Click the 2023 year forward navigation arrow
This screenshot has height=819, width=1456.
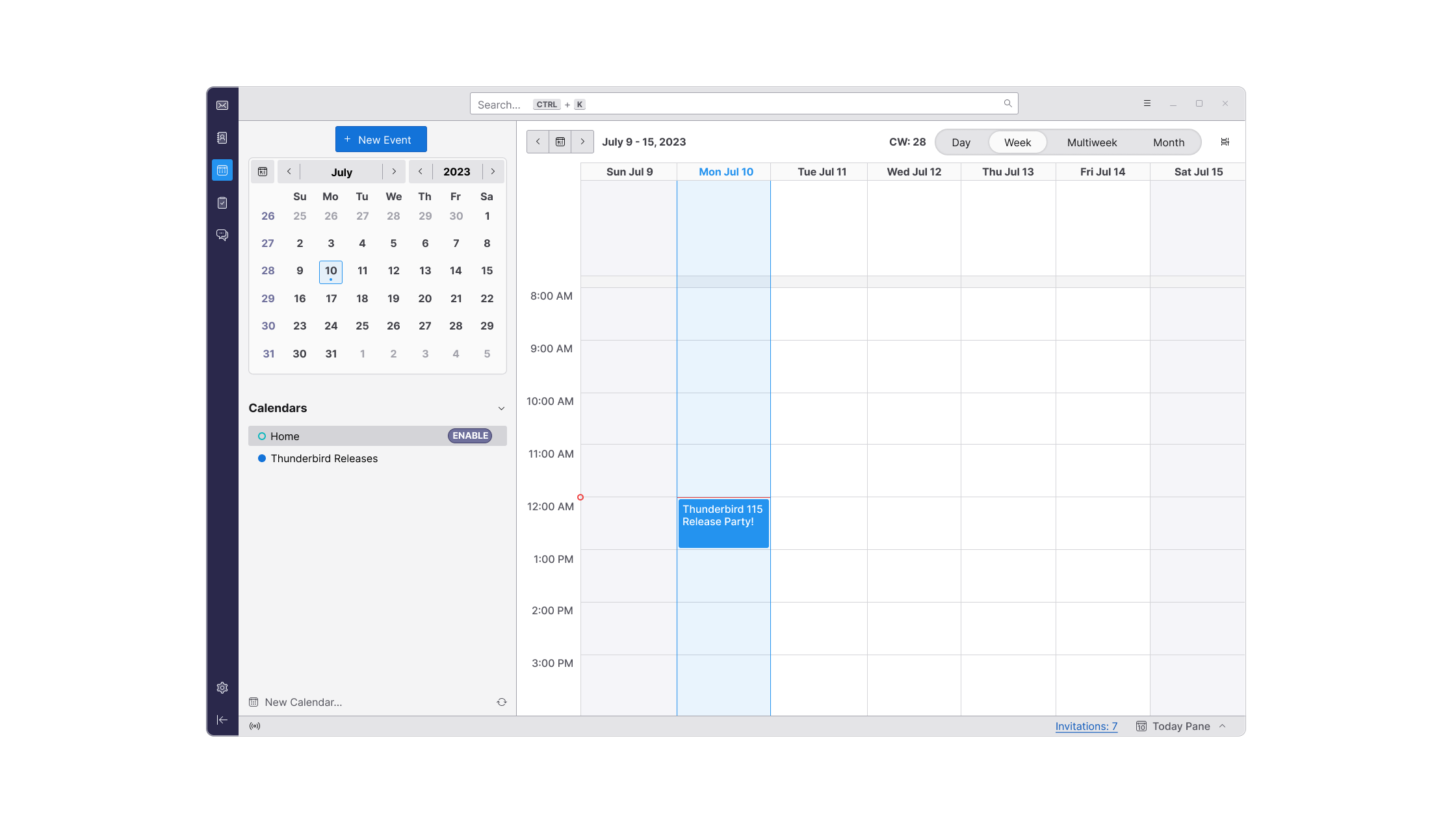point(493,171)
